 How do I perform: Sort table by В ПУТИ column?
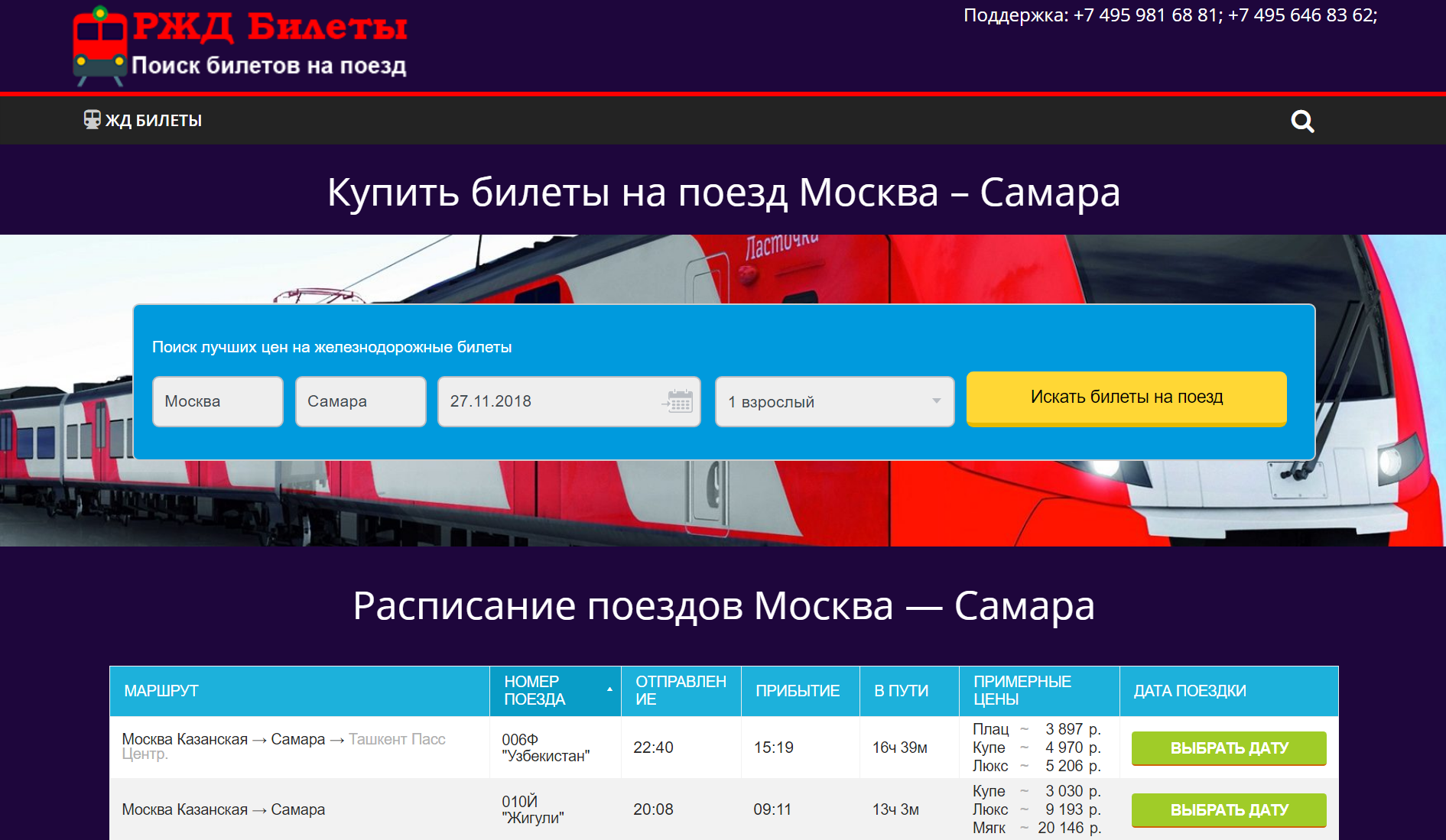(909, 691)
